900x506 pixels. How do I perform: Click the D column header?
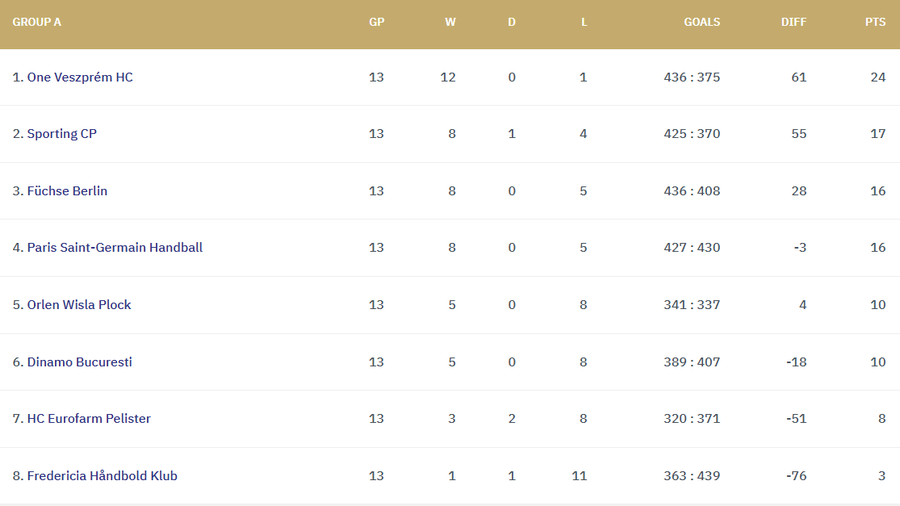coord(512,22)
